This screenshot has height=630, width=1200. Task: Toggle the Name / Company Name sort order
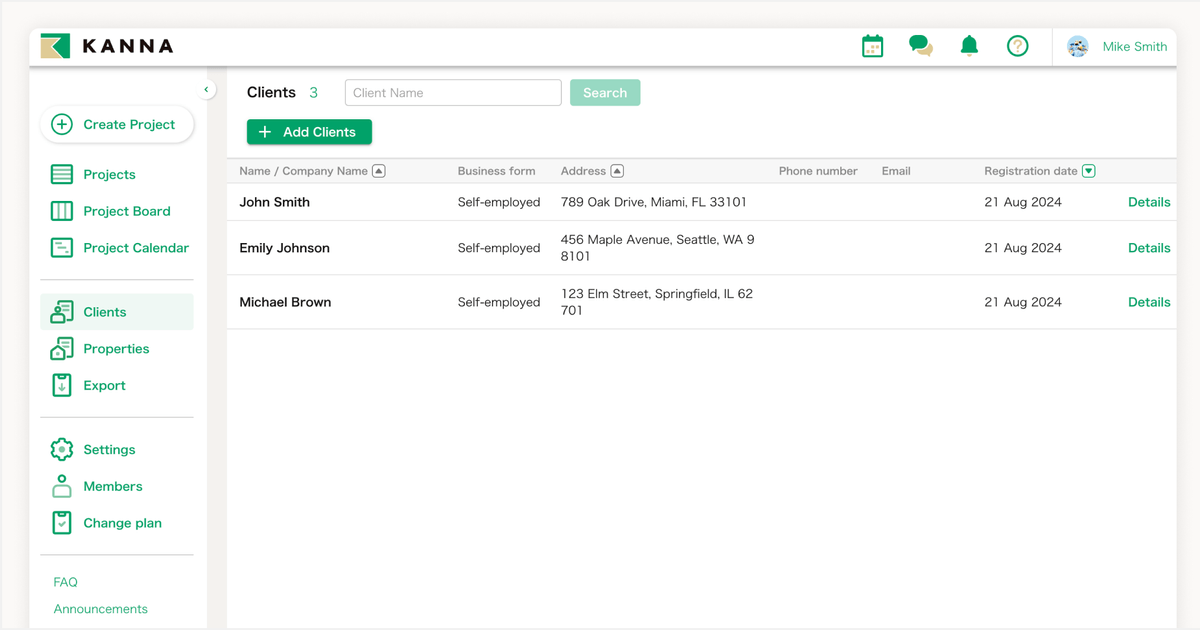(x=378, y=170)
